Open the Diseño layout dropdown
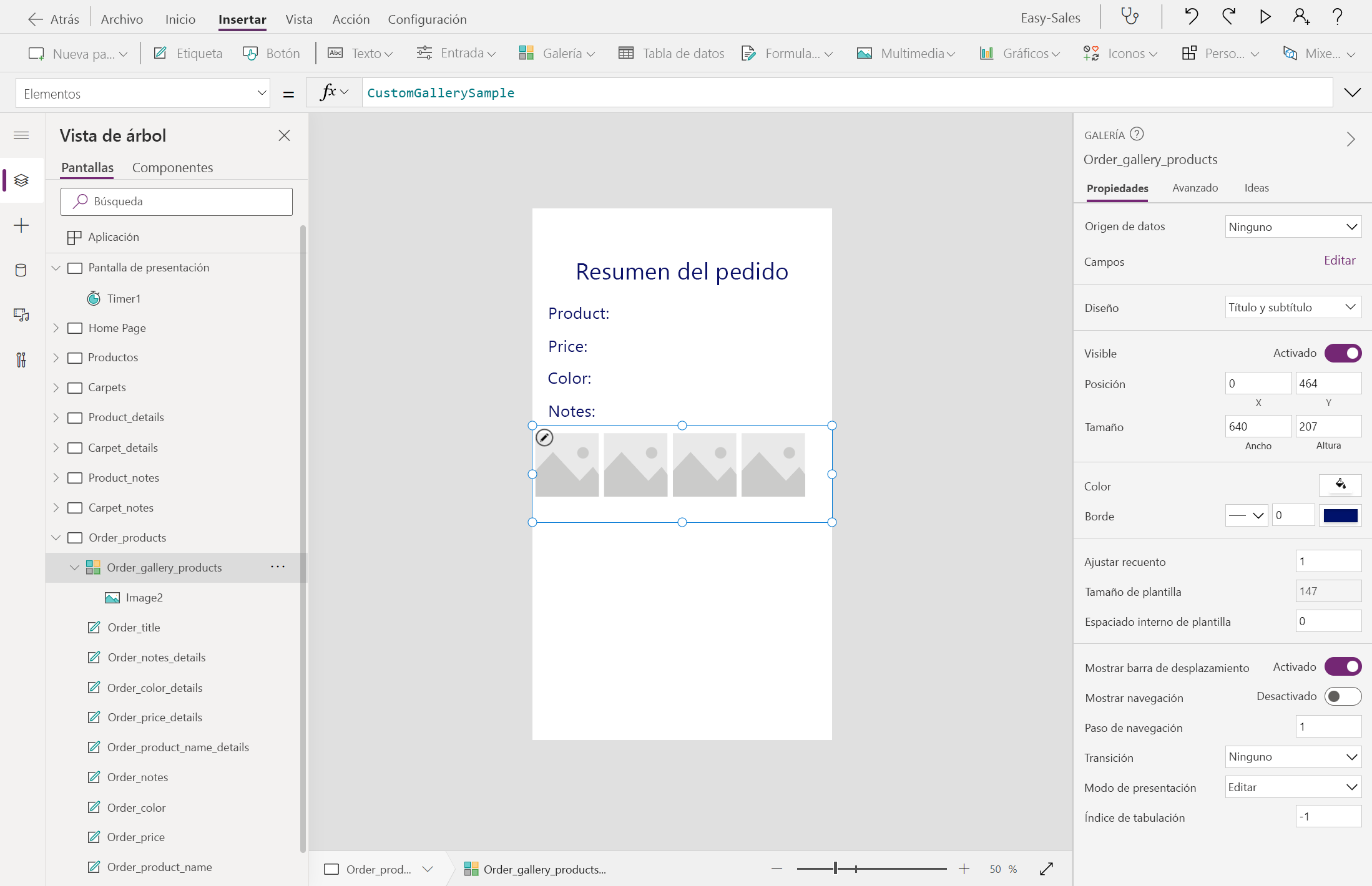The height and width of the screenshot is (886, 1372). coord(1293,307)
